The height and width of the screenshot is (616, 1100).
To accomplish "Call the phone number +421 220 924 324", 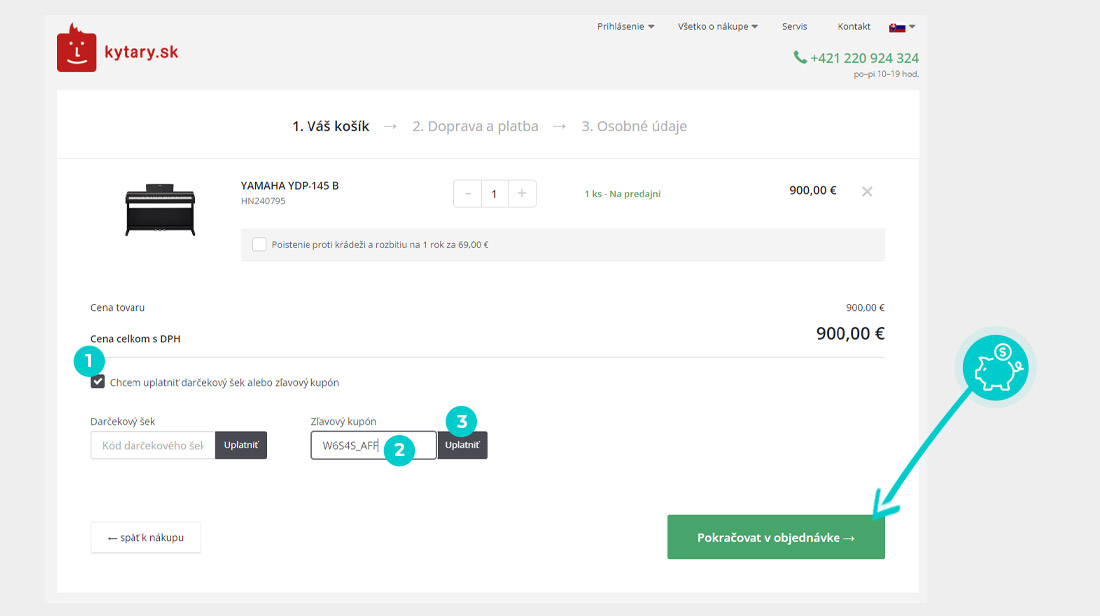I will point(864,58).
